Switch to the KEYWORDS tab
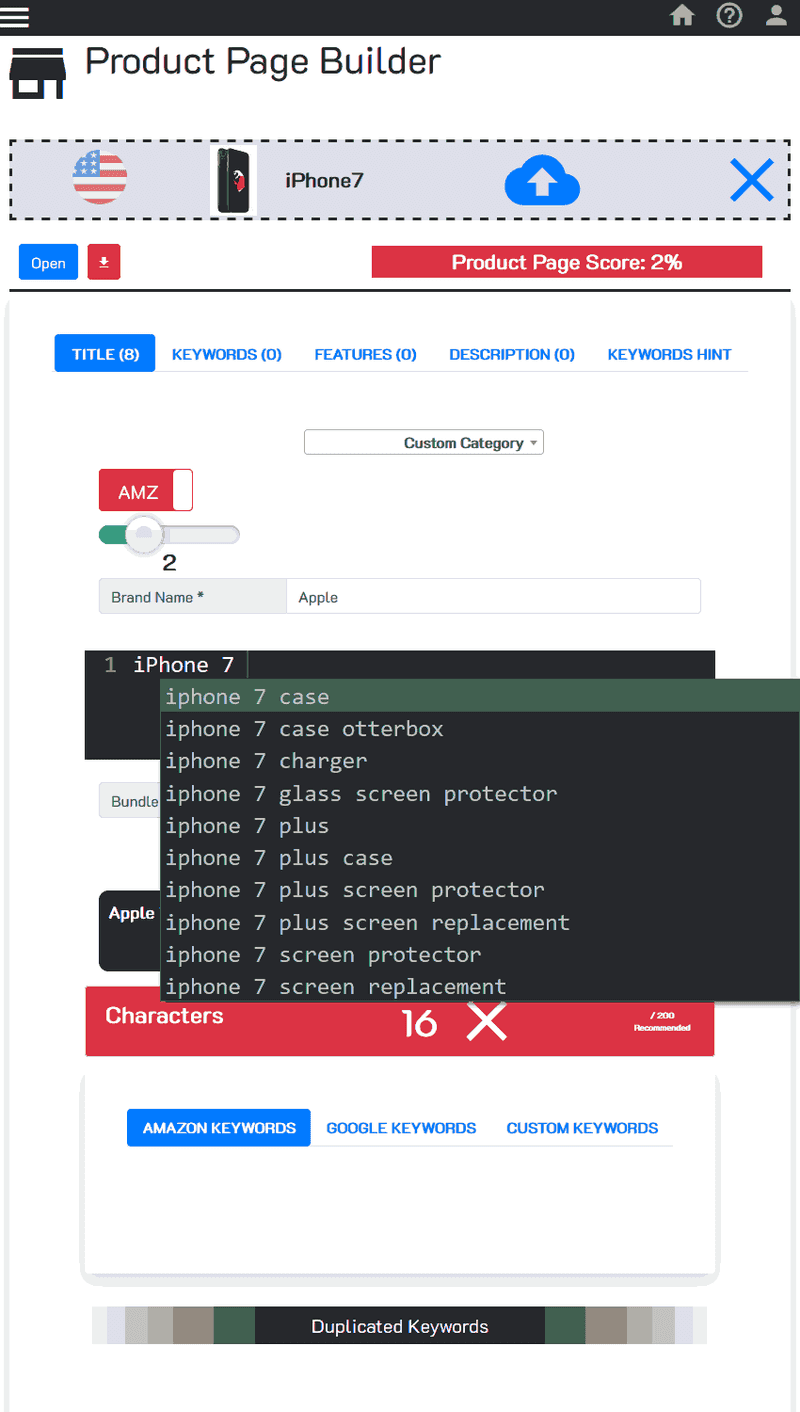 [226, 353]
